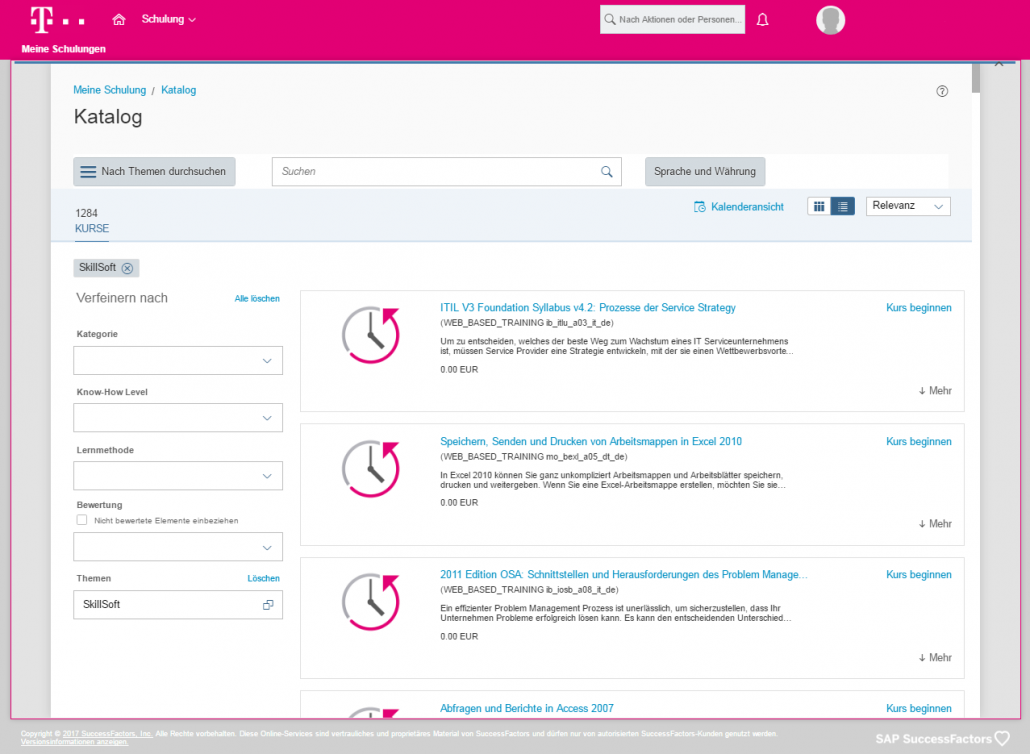
Task: Open the SkillSoft topic picker icon under Themen
Action: point(268,605)
